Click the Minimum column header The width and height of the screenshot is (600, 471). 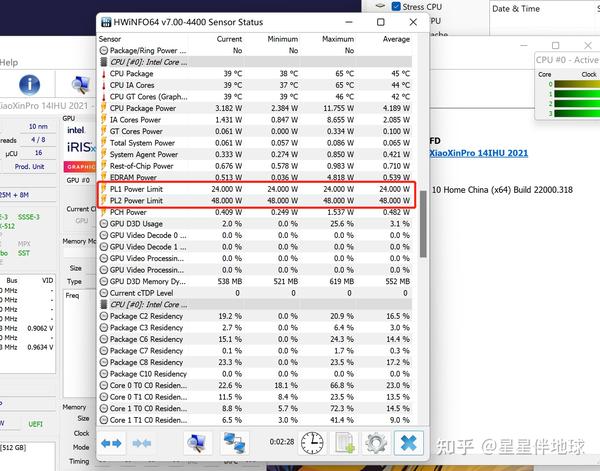coord(283,39)
